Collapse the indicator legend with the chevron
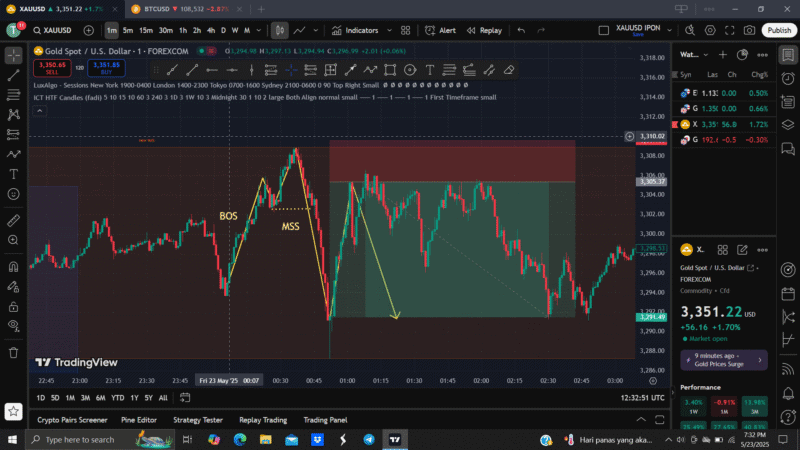The height and width of the screenshot is (450, 800). (x=39, y=110)
